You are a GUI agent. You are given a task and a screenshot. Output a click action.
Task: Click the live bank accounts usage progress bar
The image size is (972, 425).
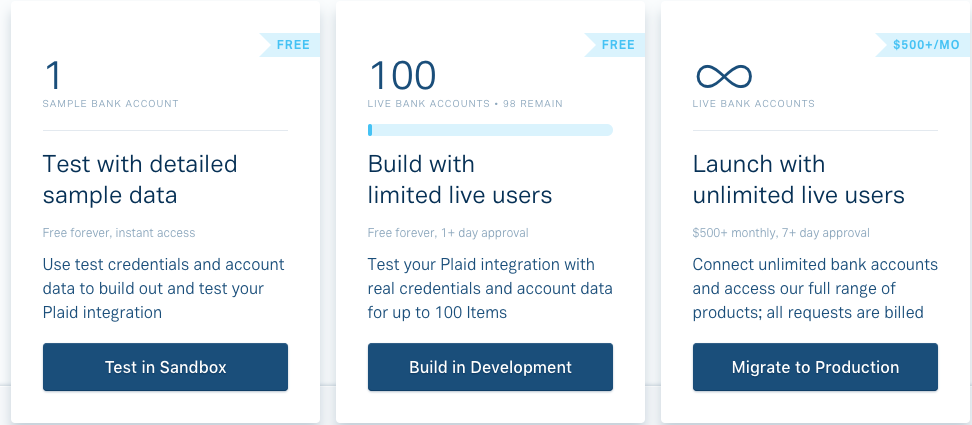pyautogui.click(x=490, y=130)
